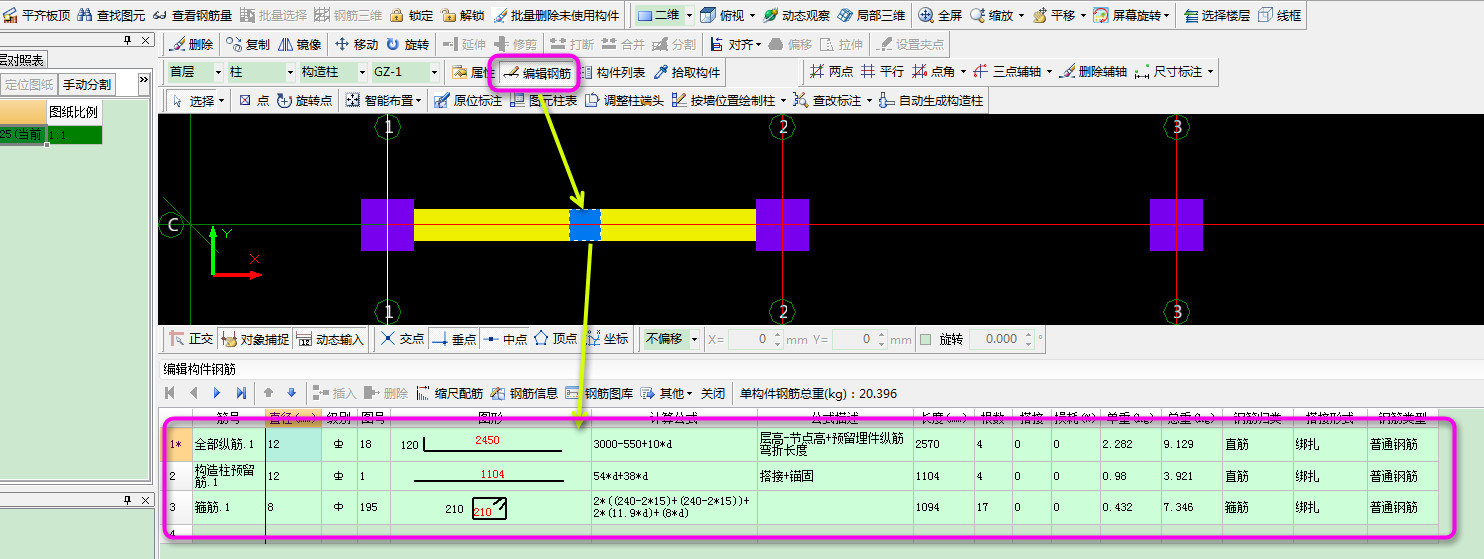1484x559 pixels.
Task: Select the 全部纵筋.1 row name cell
Action: click(x=228, y=443)
